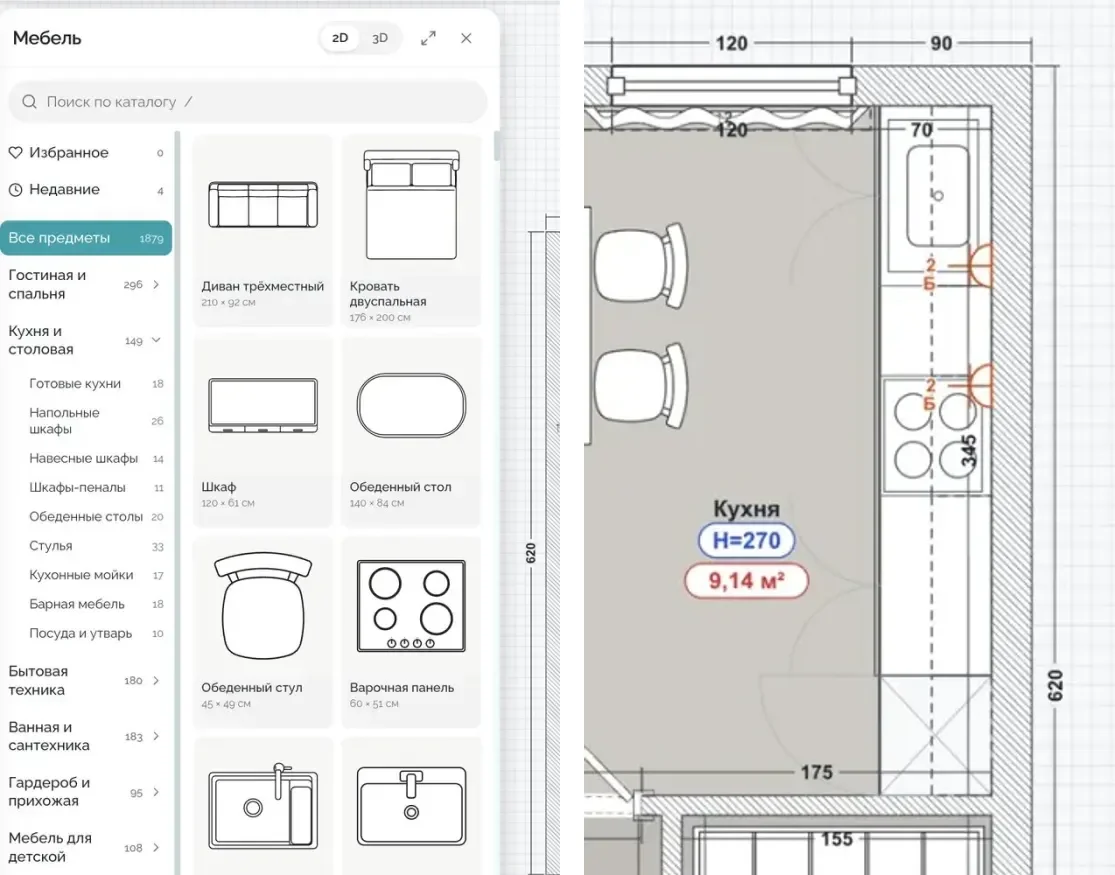Expand Ванная и сантехника category chevron

click(156, 736)
